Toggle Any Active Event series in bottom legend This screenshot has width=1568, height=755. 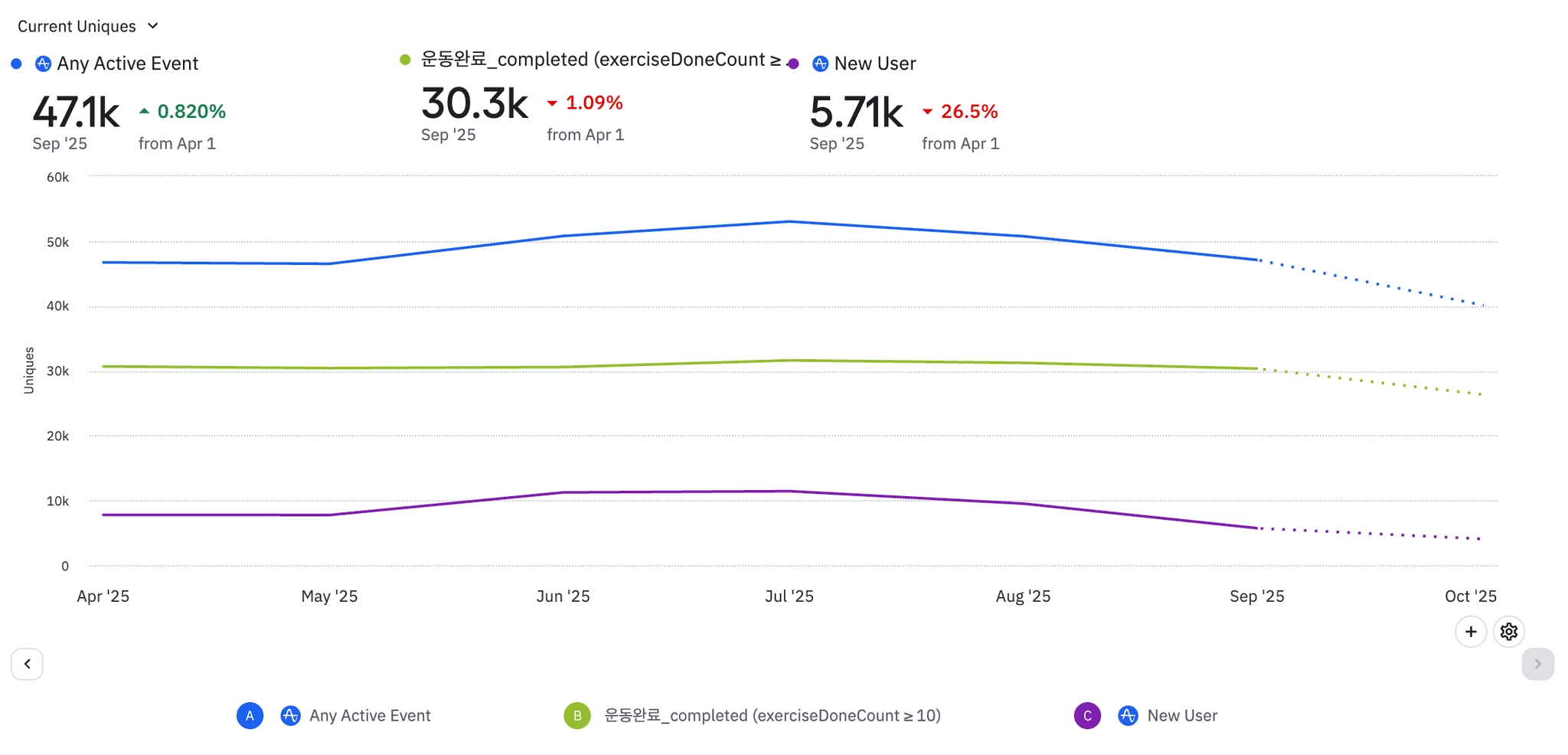tap(370, 715)
